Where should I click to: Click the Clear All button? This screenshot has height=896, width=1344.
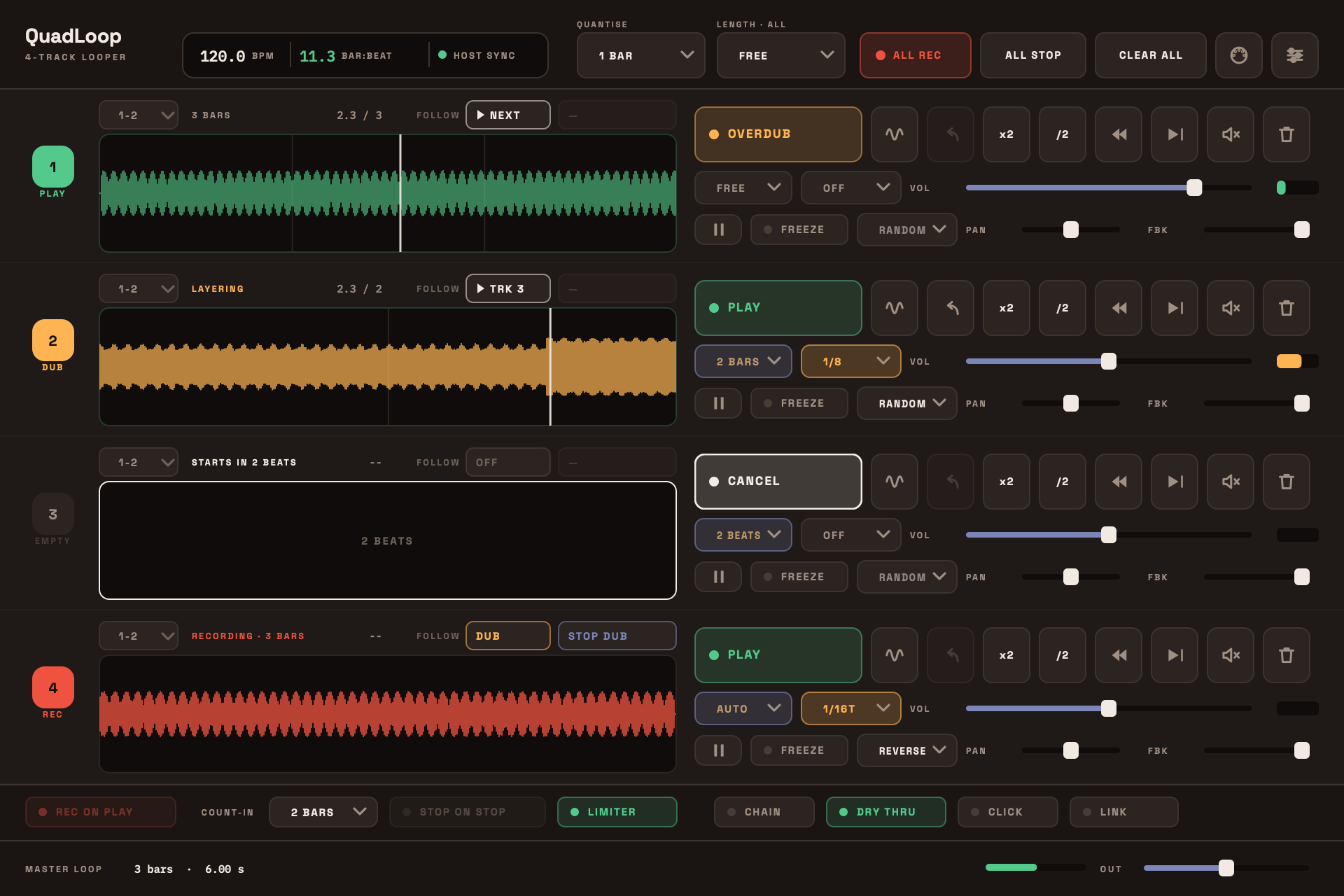click(x=1150, y=55)
